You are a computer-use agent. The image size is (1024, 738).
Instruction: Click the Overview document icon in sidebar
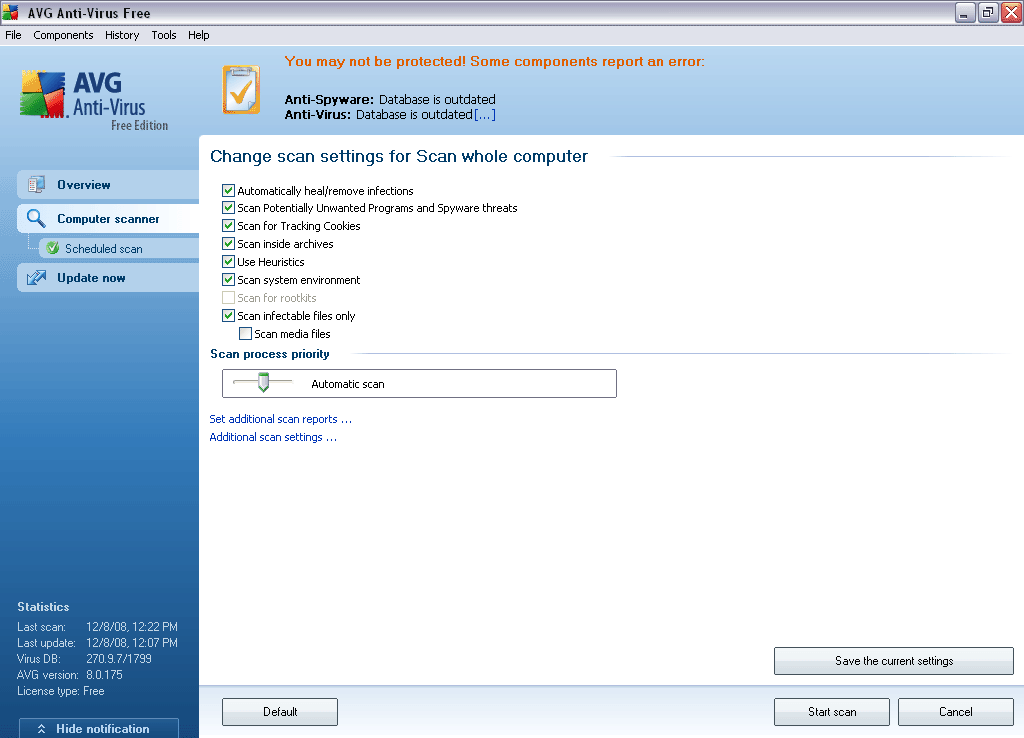pos(37,185)
